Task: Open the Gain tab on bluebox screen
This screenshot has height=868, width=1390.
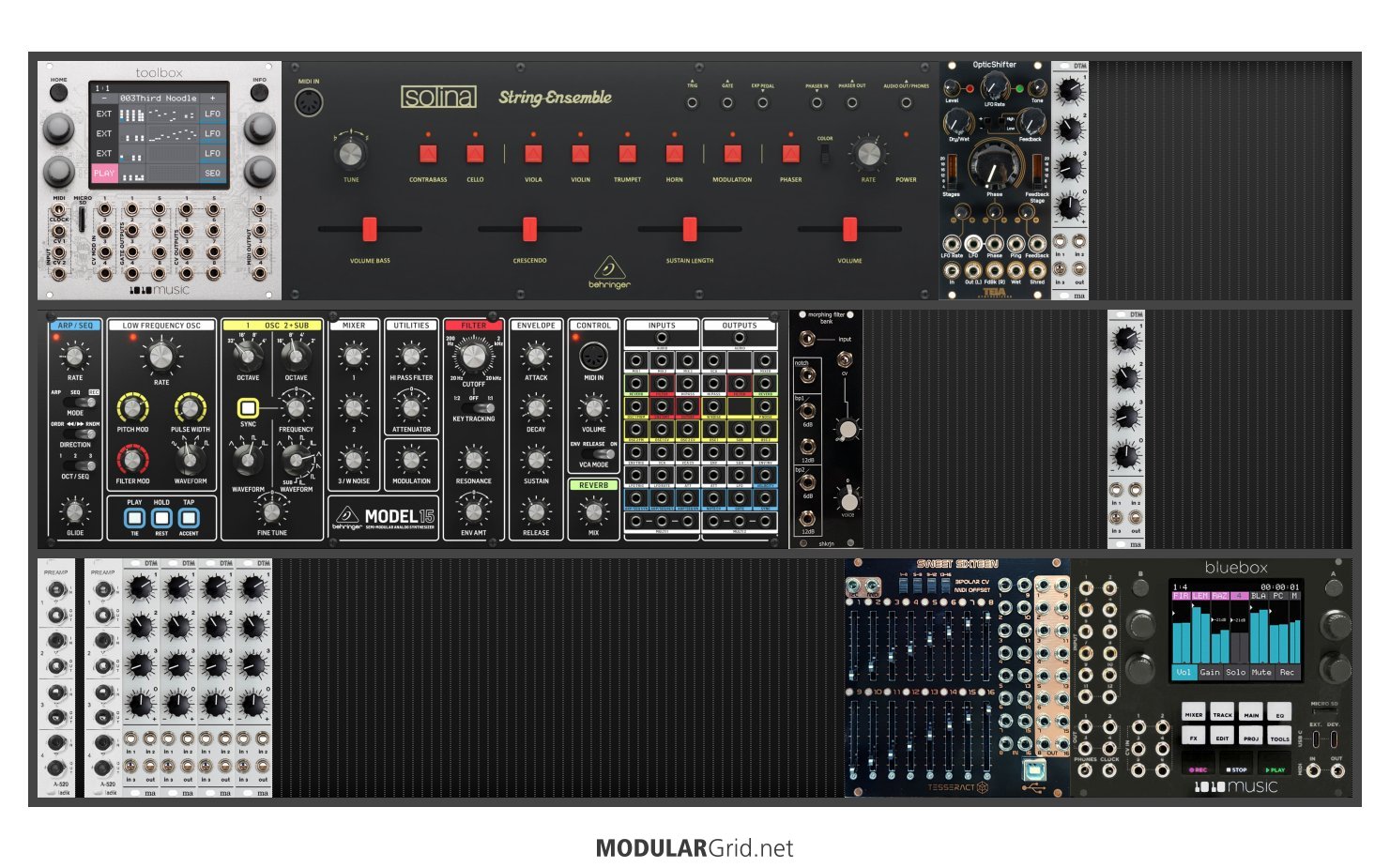Action: tap(1210, 672)
